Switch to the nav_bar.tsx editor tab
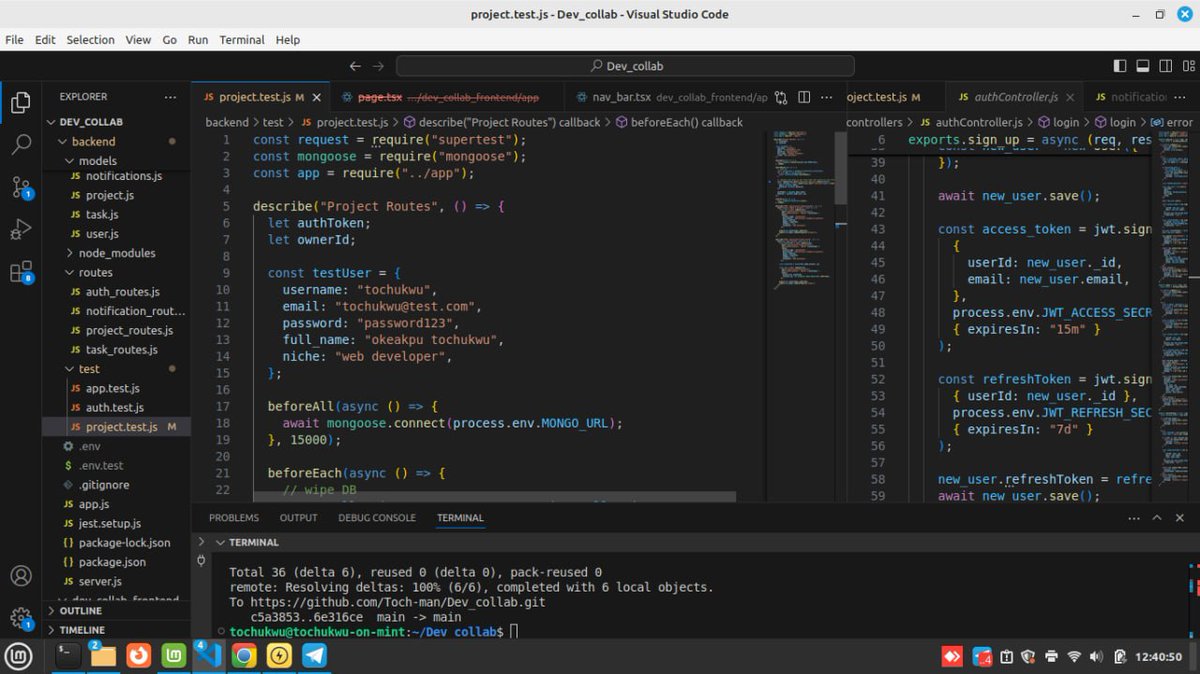 tap(671, 98)
